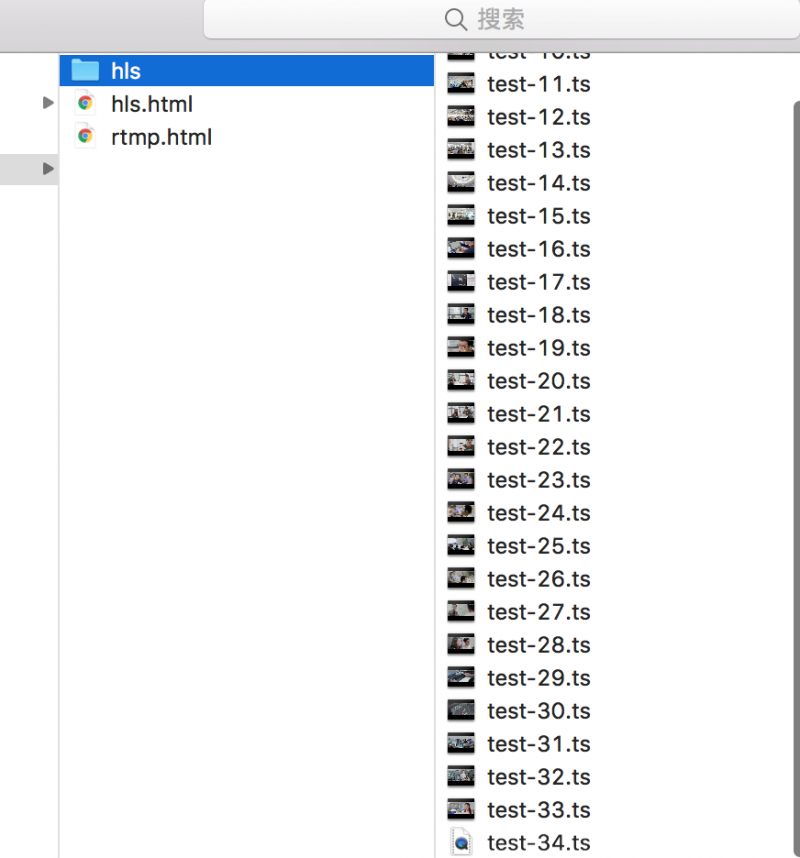This screenshot has width=800, height=858.
Task: Select file name test-15.ts
Action: tap(539, 216)
